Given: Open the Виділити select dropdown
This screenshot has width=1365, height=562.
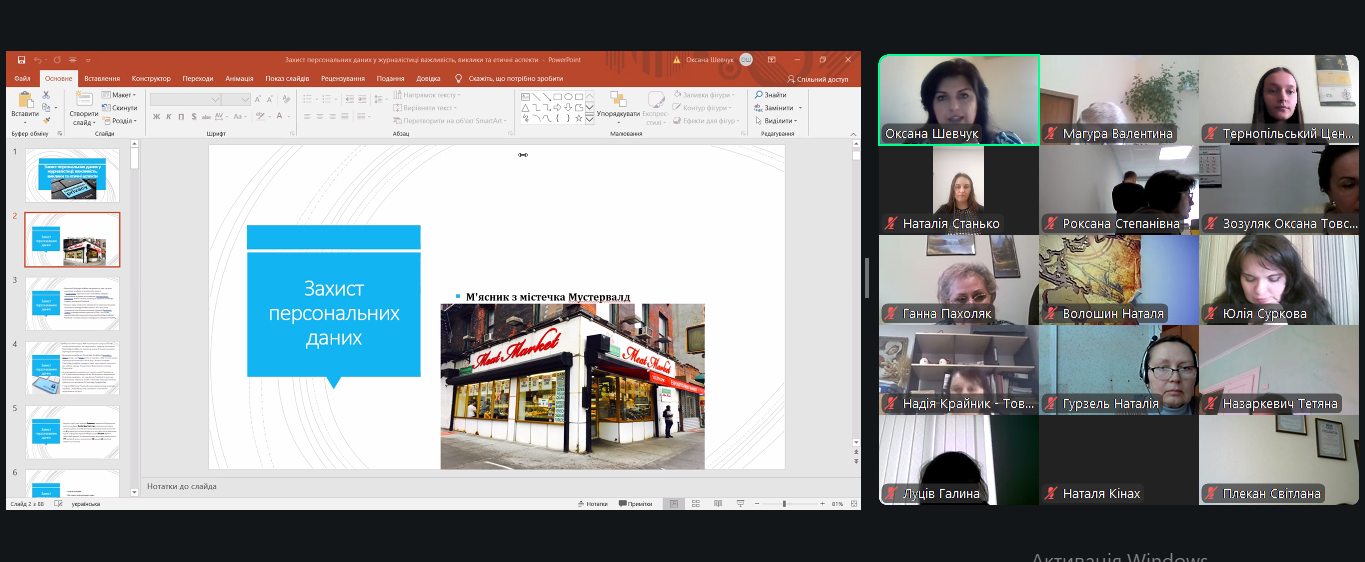Looking at the screenshot, I should coord(779,120).
